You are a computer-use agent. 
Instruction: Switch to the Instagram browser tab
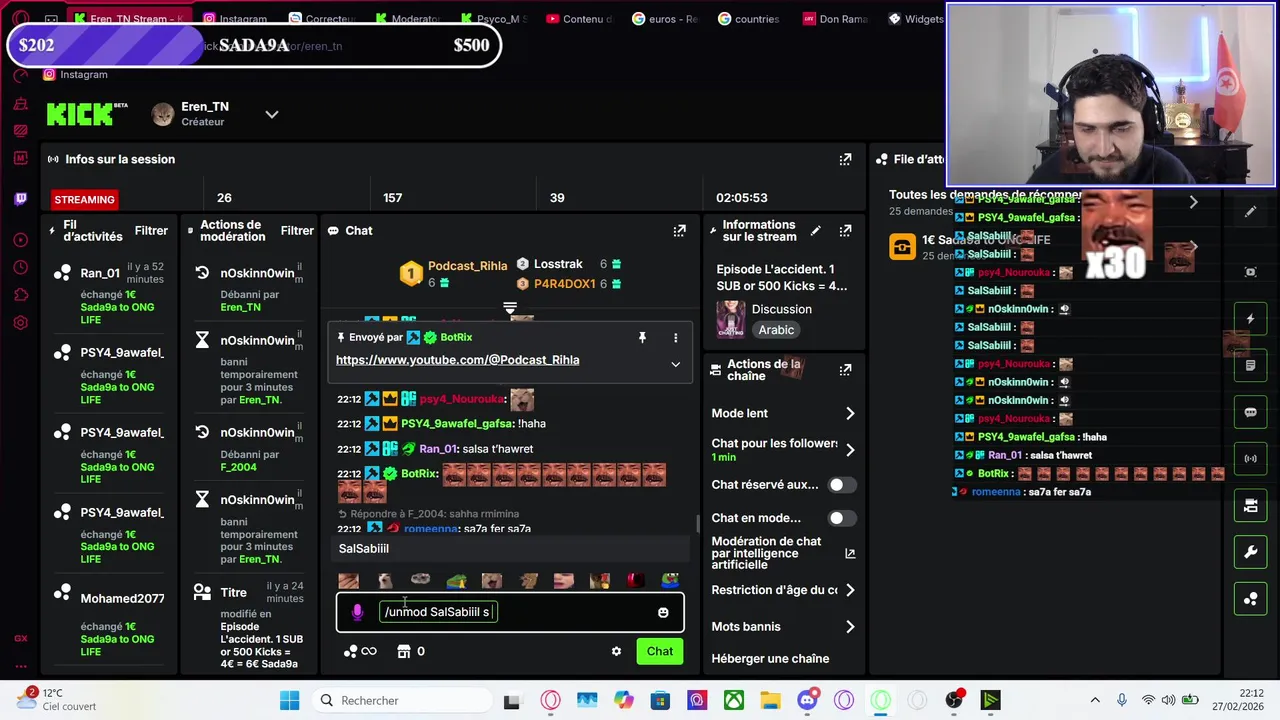pyautogui.click(x=235, y=19)
